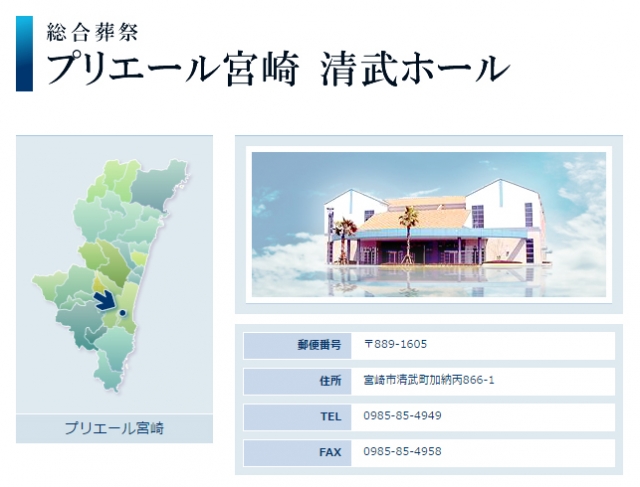This screenshot has height=487, width=640.
Task: Open the hall building photo
Action: pos(428,225)
